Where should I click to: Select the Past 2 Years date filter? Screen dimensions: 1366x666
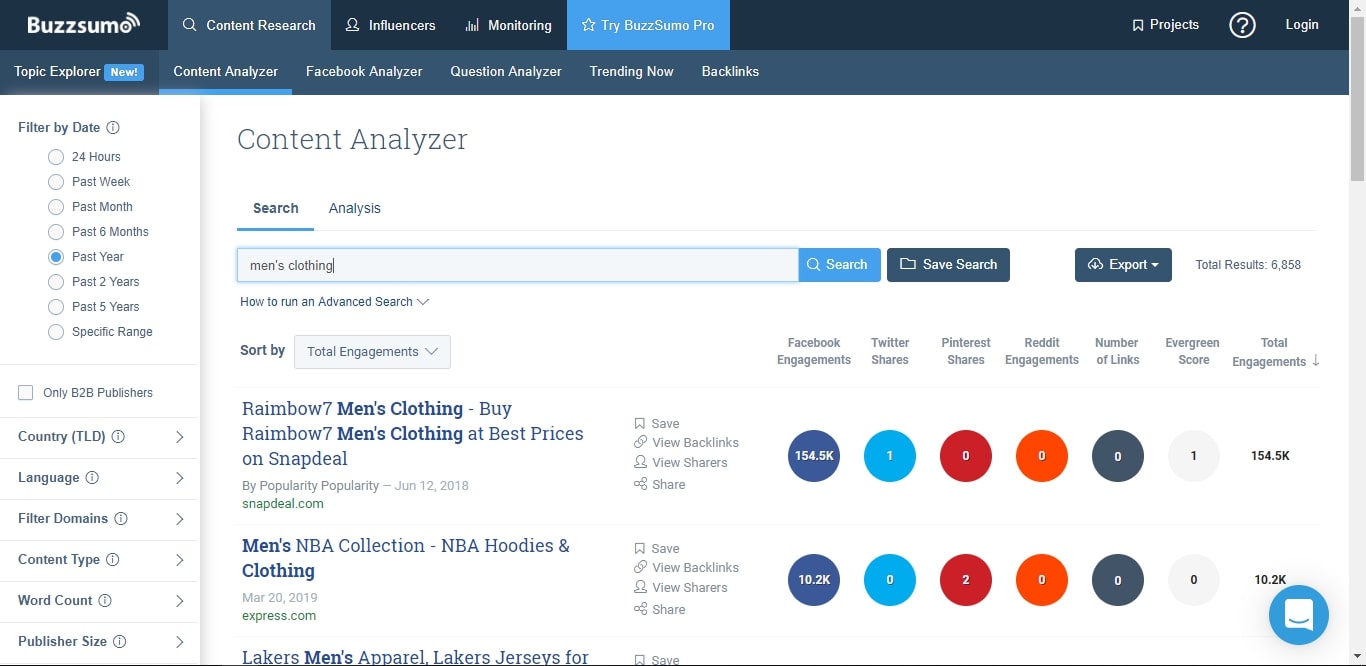click(56, 282)
